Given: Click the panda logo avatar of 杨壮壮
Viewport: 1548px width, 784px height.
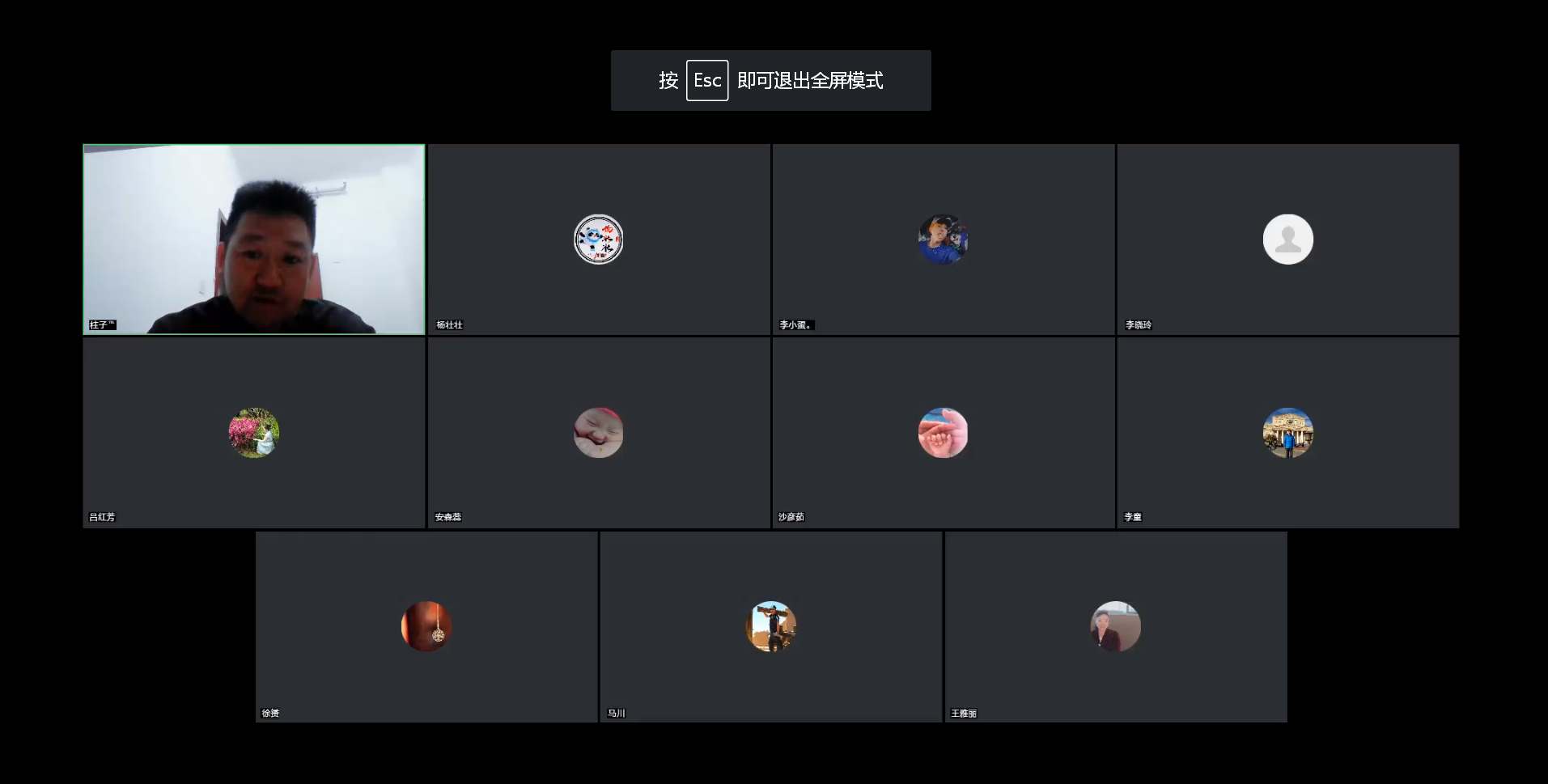Looking at the screenshot, I should coord(598,239).
